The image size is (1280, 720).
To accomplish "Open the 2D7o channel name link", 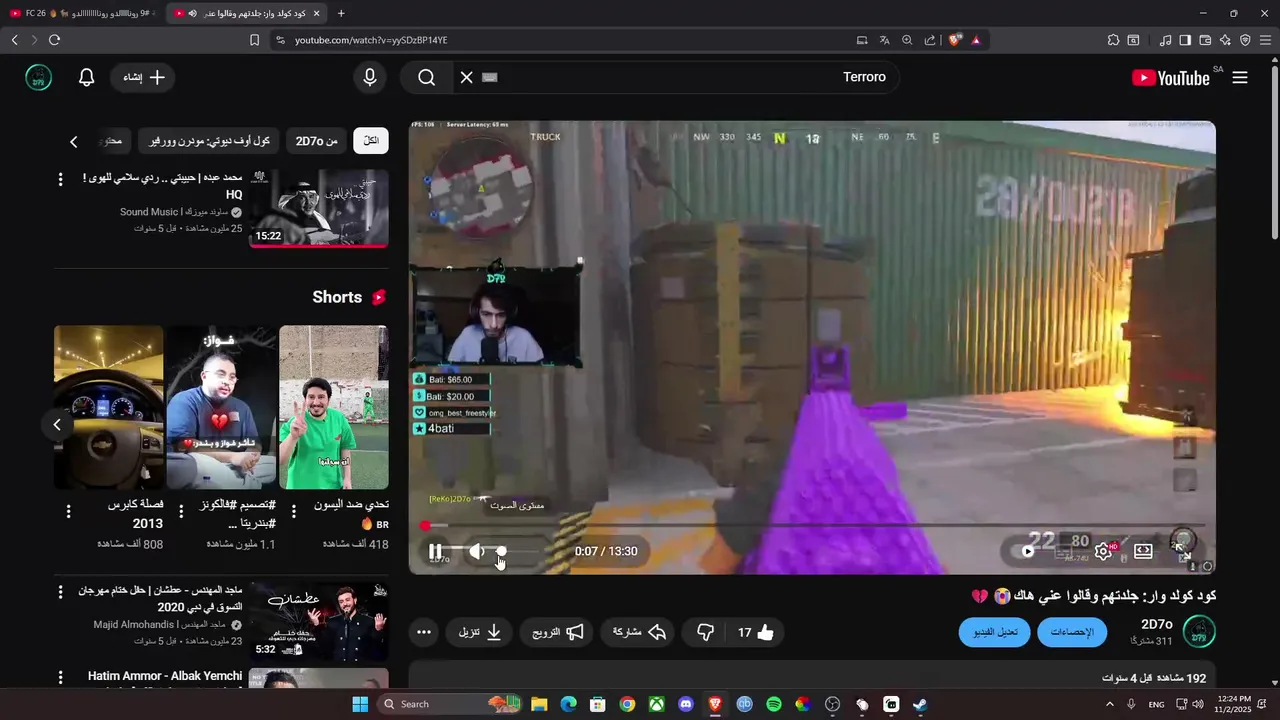I will (x=1156, y=624).
